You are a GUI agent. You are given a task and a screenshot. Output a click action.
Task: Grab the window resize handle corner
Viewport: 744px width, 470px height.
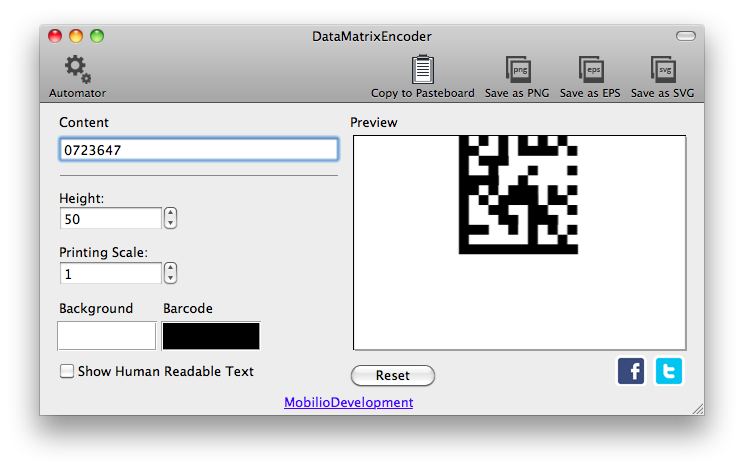point(698,409)
